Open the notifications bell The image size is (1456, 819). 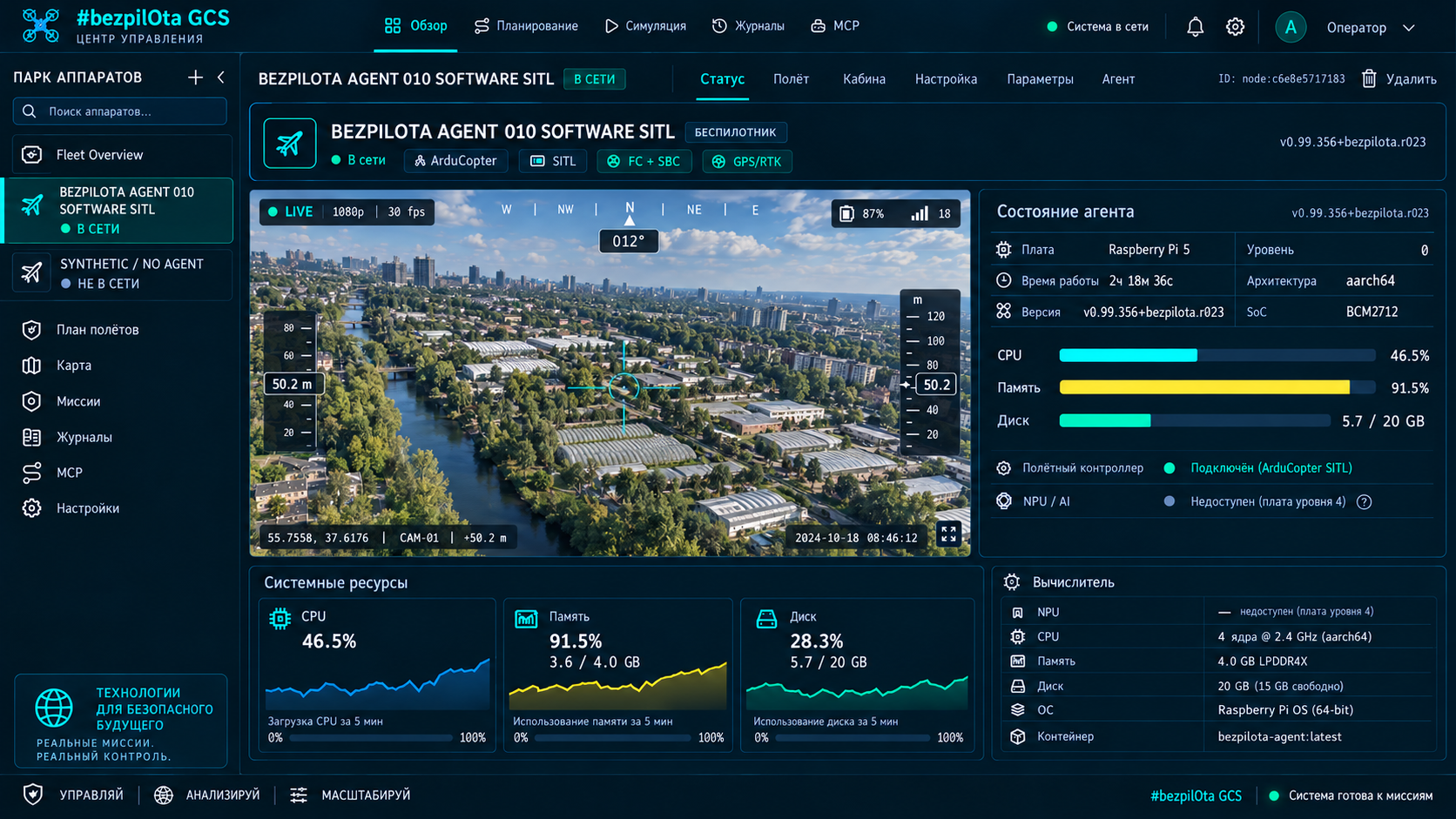[x=1195, y=27]
